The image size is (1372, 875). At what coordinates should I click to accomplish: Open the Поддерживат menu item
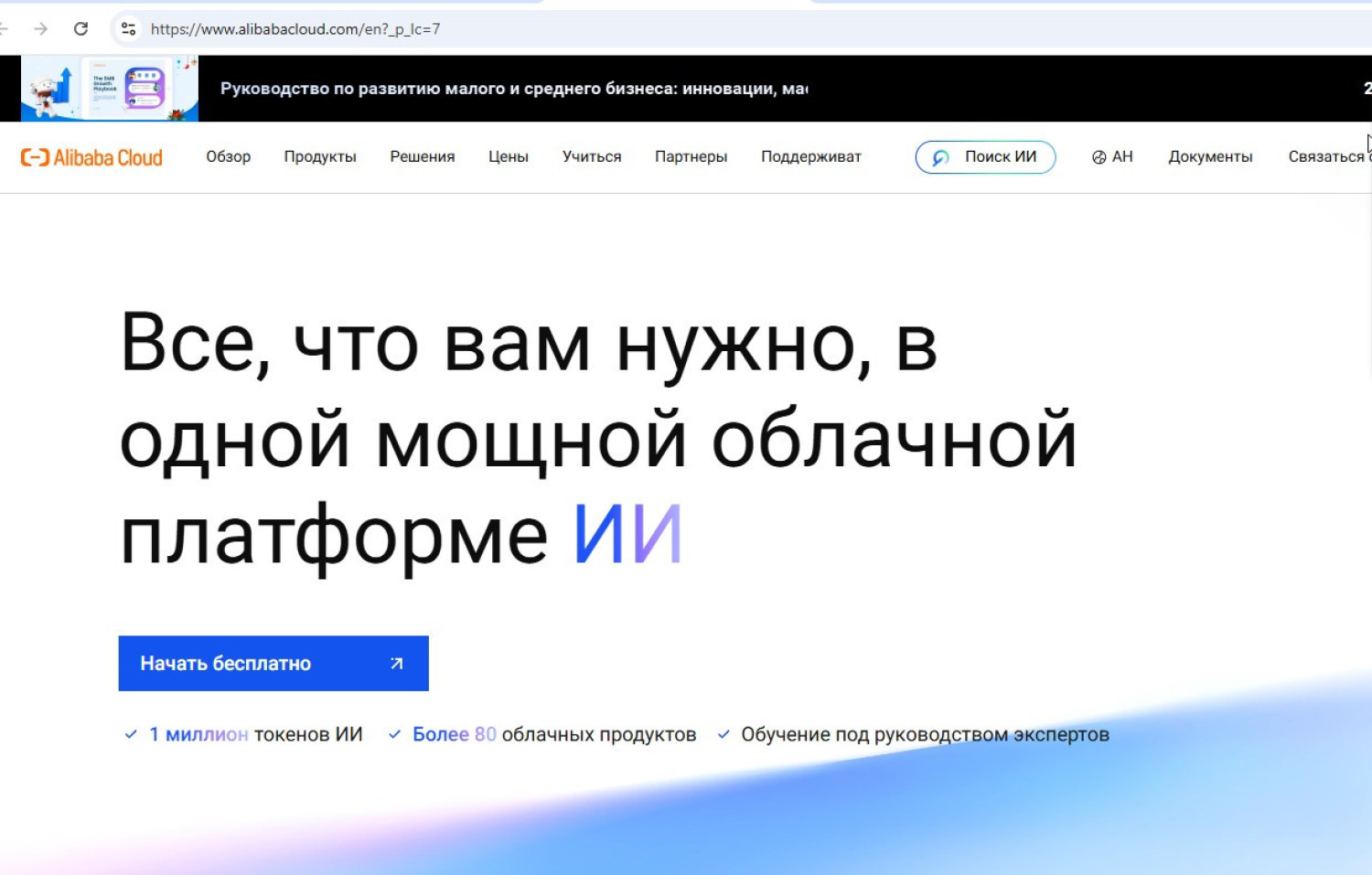pyautogui.click(x=810, y=157)
